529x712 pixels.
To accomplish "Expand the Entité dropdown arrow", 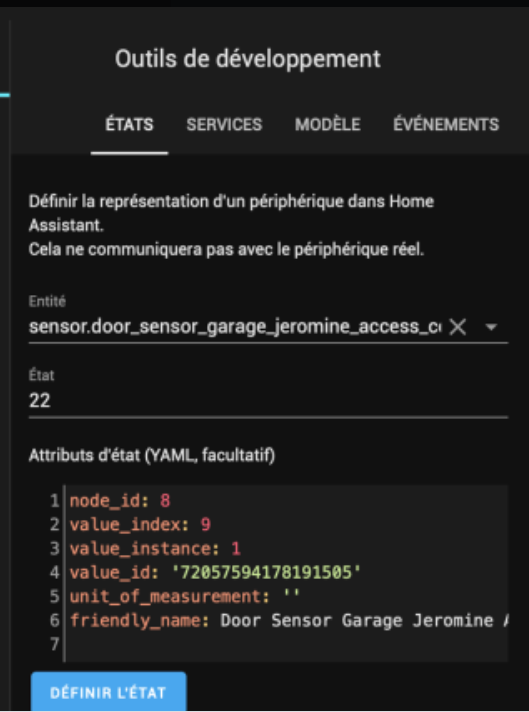I will click(x=491, y=327).
